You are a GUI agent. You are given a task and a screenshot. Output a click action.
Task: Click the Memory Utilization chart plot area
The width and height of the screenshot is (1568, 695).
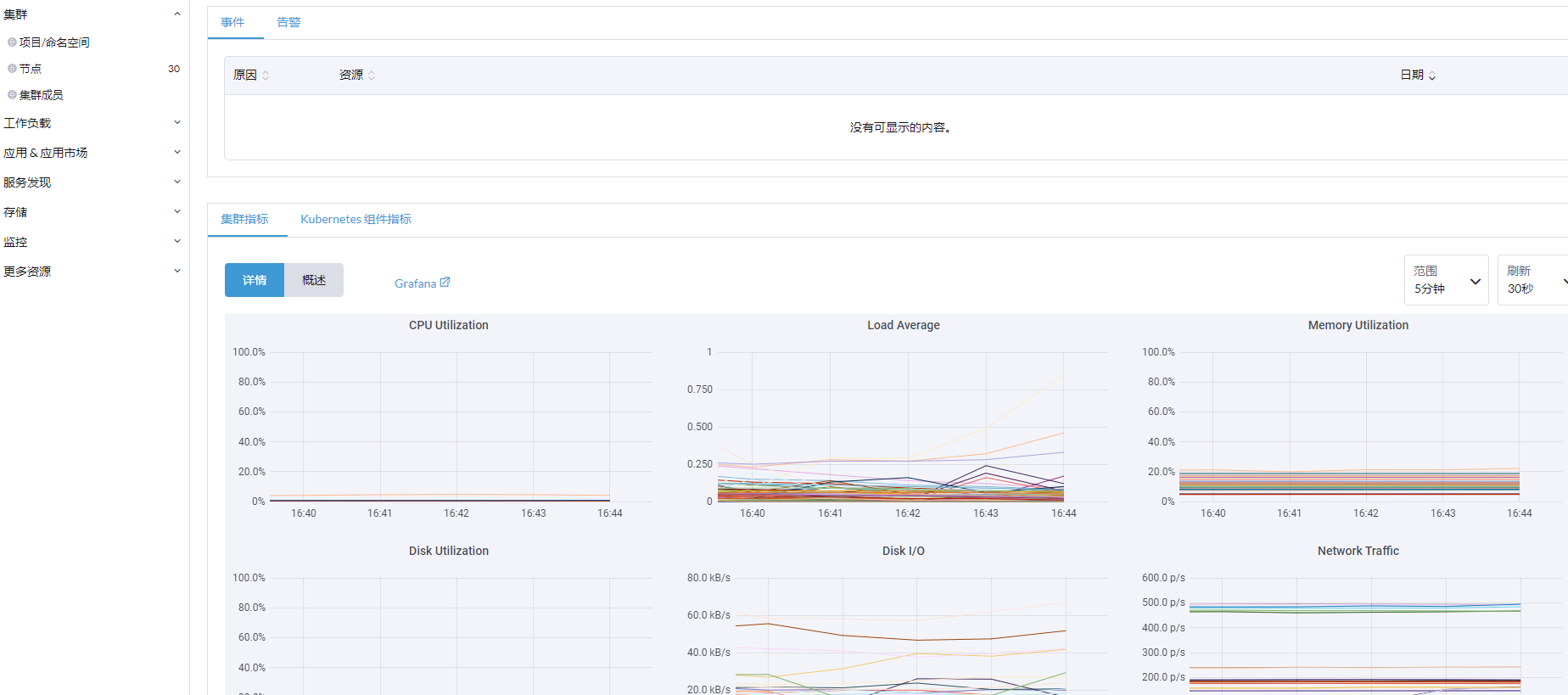(1370, 427)
